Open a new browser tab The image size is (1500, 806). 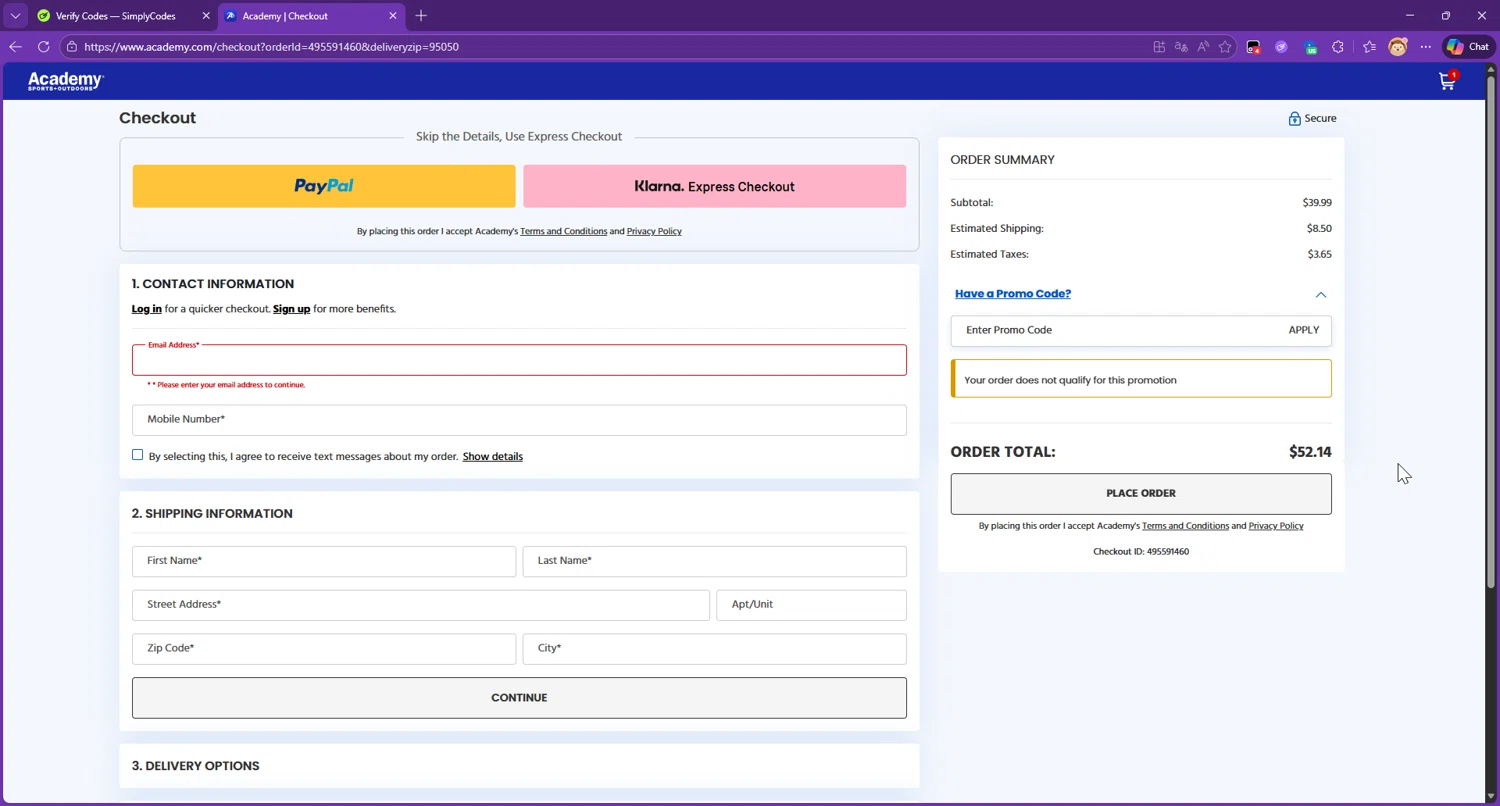pyautogui.click(x=421, y=16)
